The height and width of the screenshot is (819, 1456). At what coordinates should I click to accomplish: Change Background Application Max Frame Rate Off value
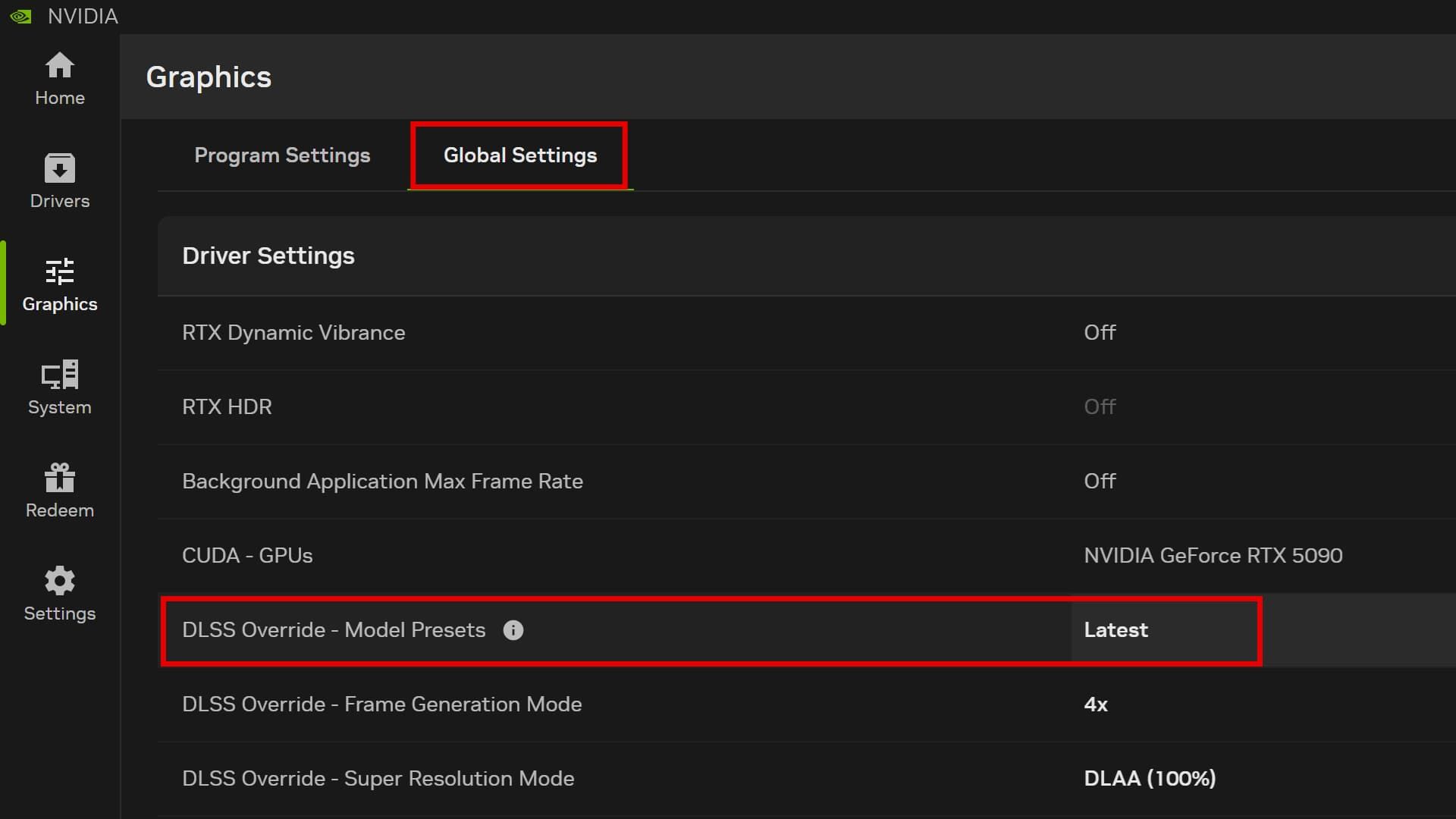(1100, 482)
